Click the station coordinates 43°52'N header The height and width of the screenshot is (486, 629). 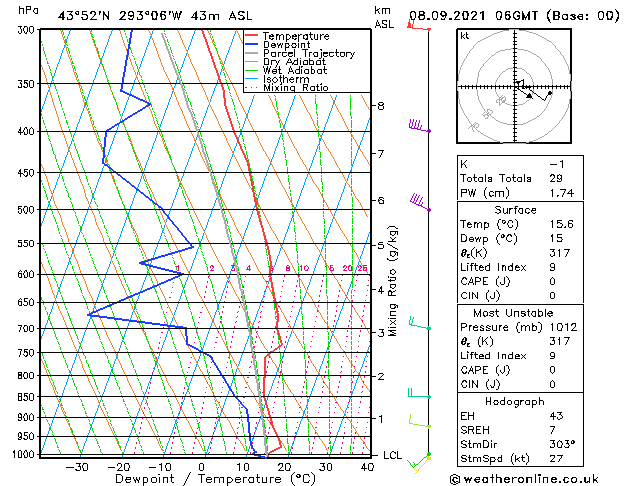[x=155, y=16]
